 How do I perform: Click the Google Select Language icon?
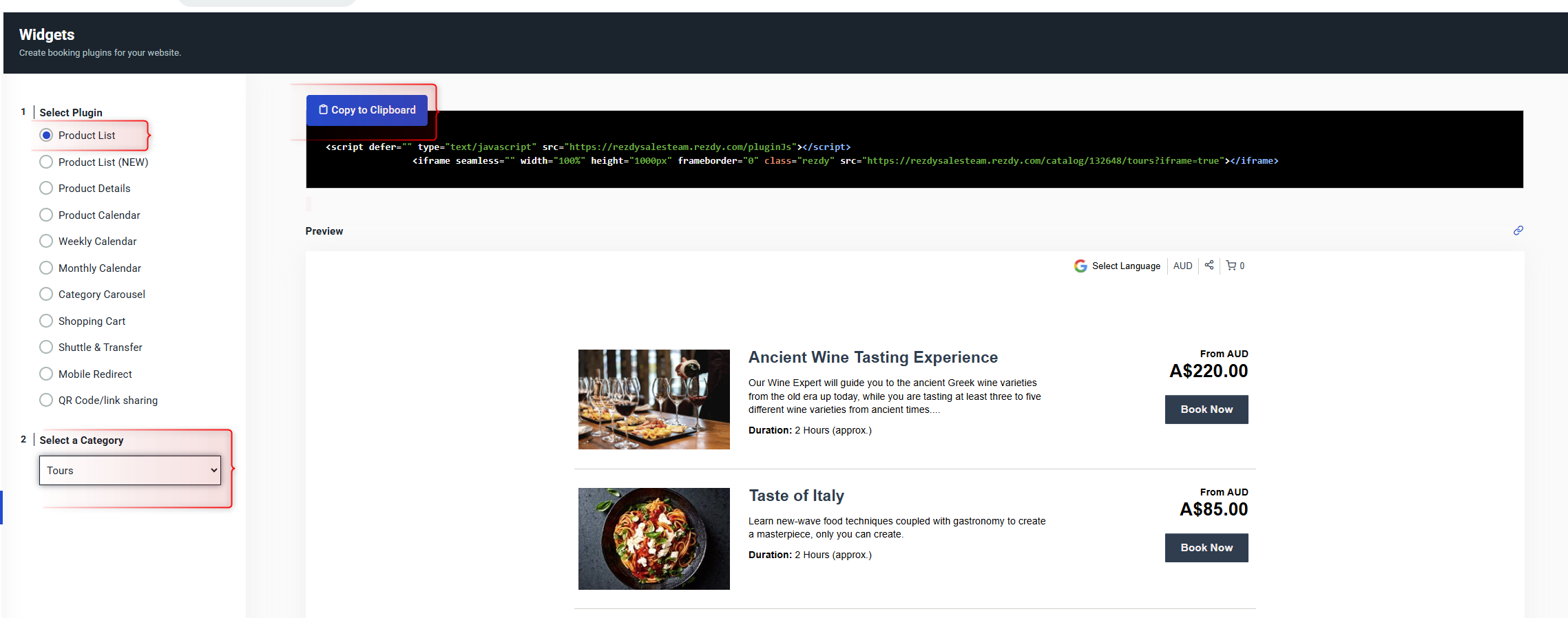click(x=1080, y=266)
